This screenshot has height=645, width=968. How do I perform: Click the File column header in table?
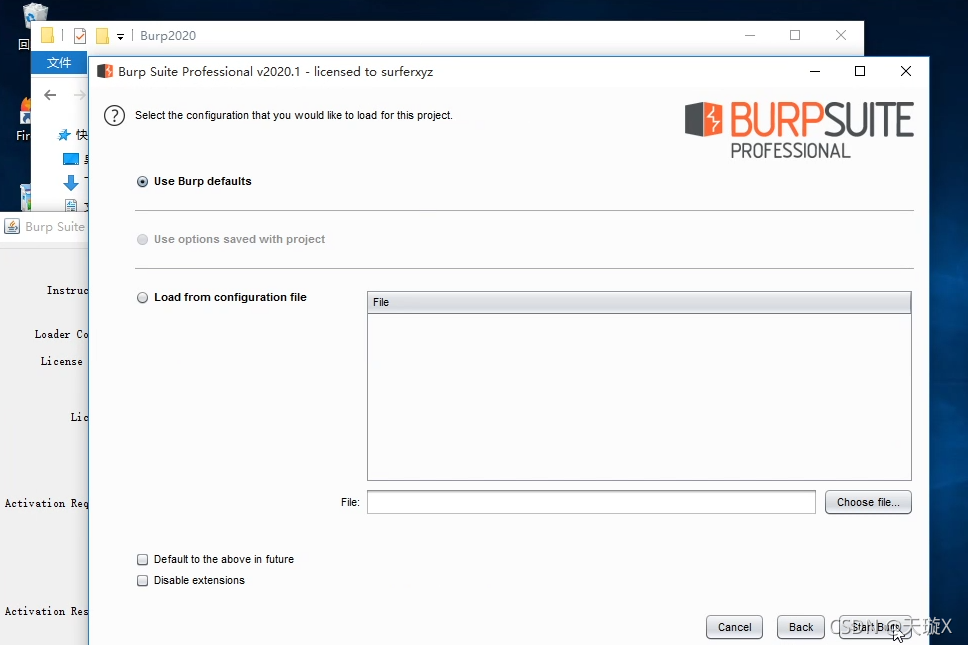coord(638,302)
